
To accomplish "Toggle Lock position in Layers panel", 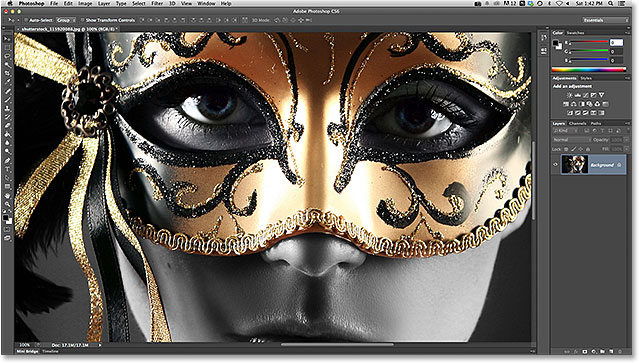I will tap(580, 149).
